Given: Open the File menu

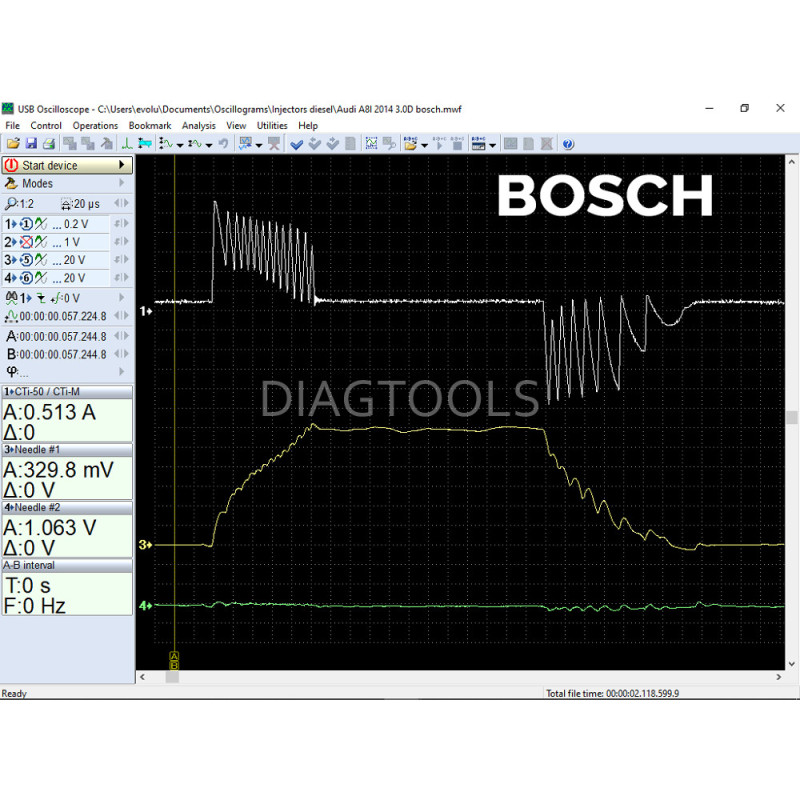Looking at the screenshot, I should pyautogui.click(x=12, y=126).
